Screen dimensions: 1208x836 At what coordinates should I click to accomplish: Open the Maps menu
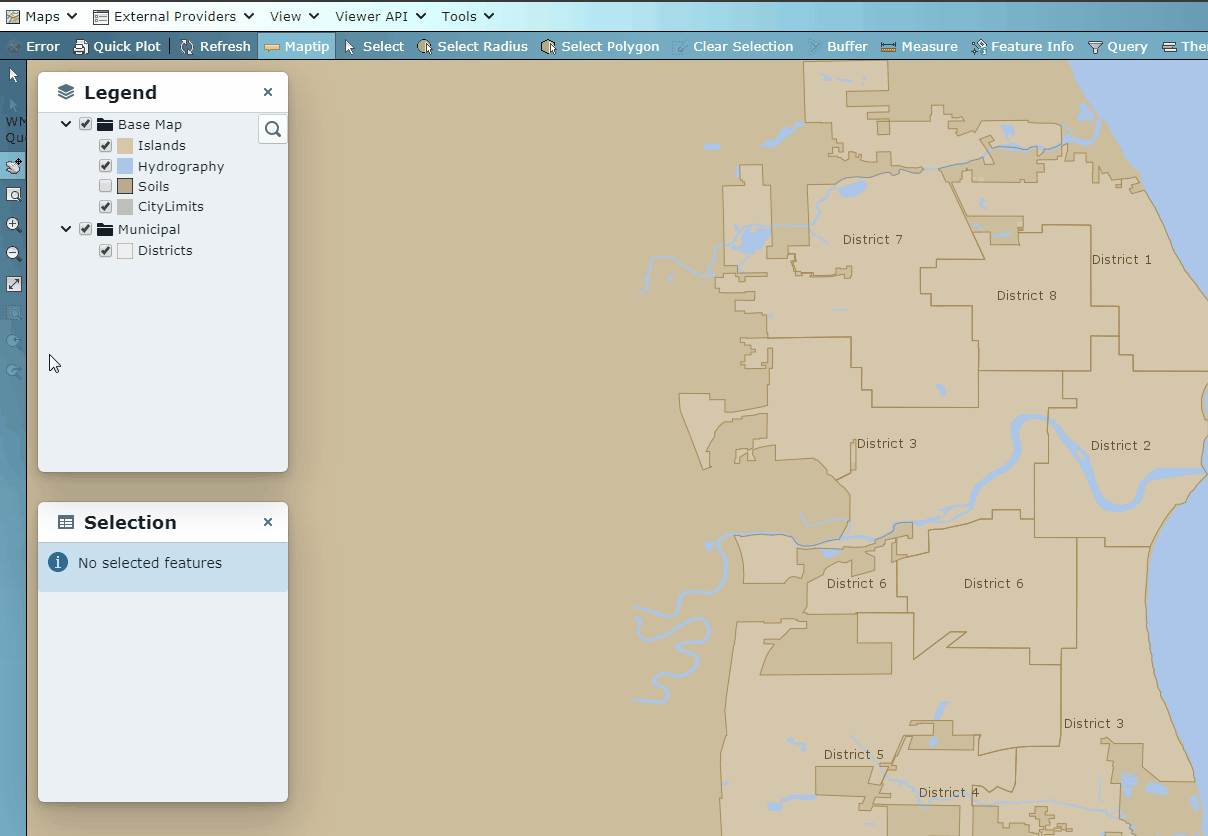[42, 16]
